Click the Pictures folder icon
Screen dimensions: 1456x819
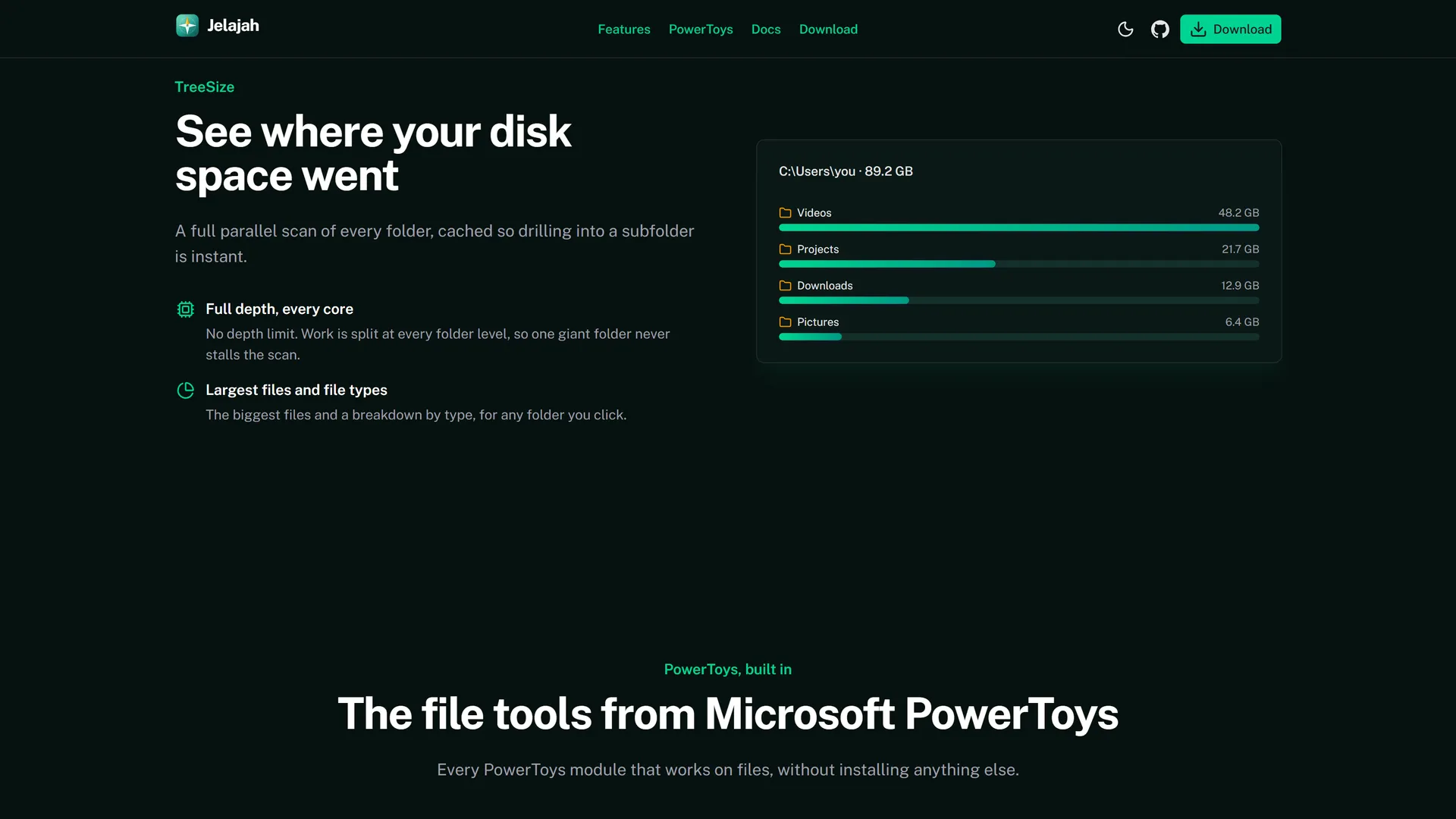click(x=785, y=322)
